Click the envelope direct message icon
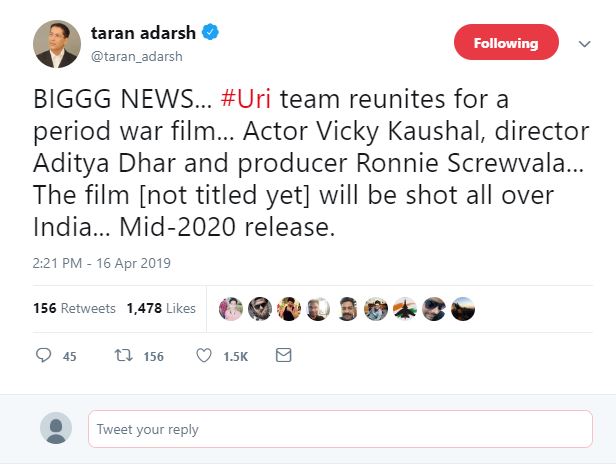Screen dimensions: 616x473 (283, 355)
